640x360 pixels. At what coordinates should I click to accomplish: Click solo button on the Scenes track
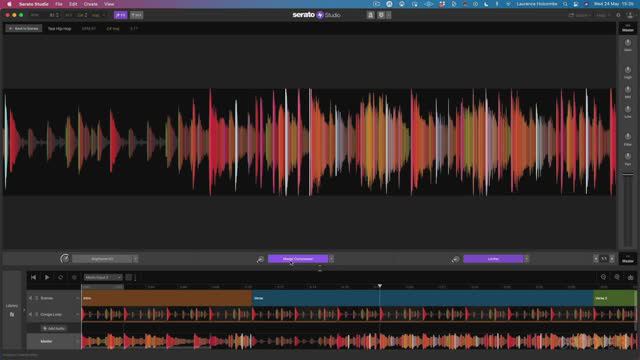[37, 298]
